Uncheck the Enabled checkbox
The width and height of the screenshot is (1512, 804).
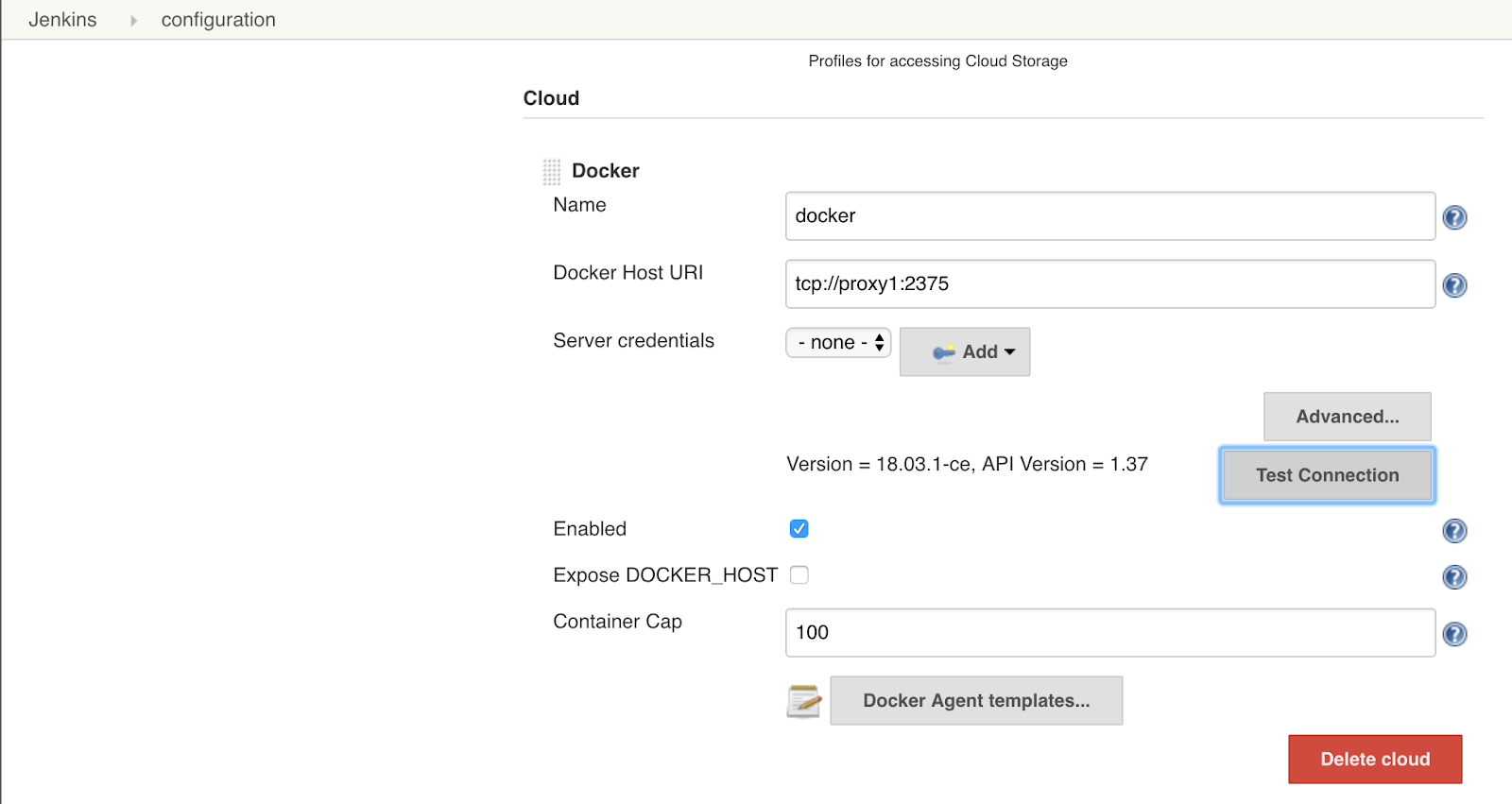pos(799,529)
